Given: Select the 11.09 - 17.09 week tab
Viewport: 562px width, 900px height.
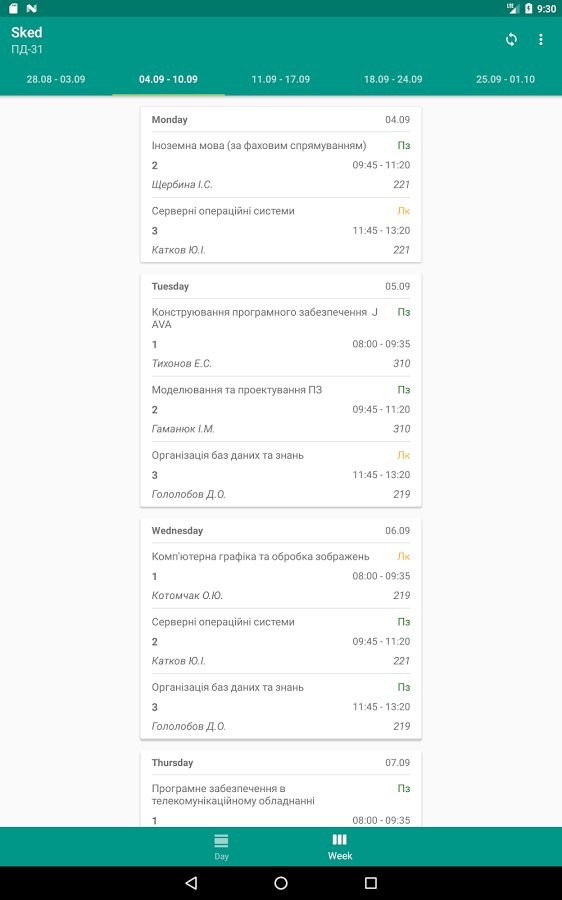Looking at the screenshot, I should click(281, 79).
